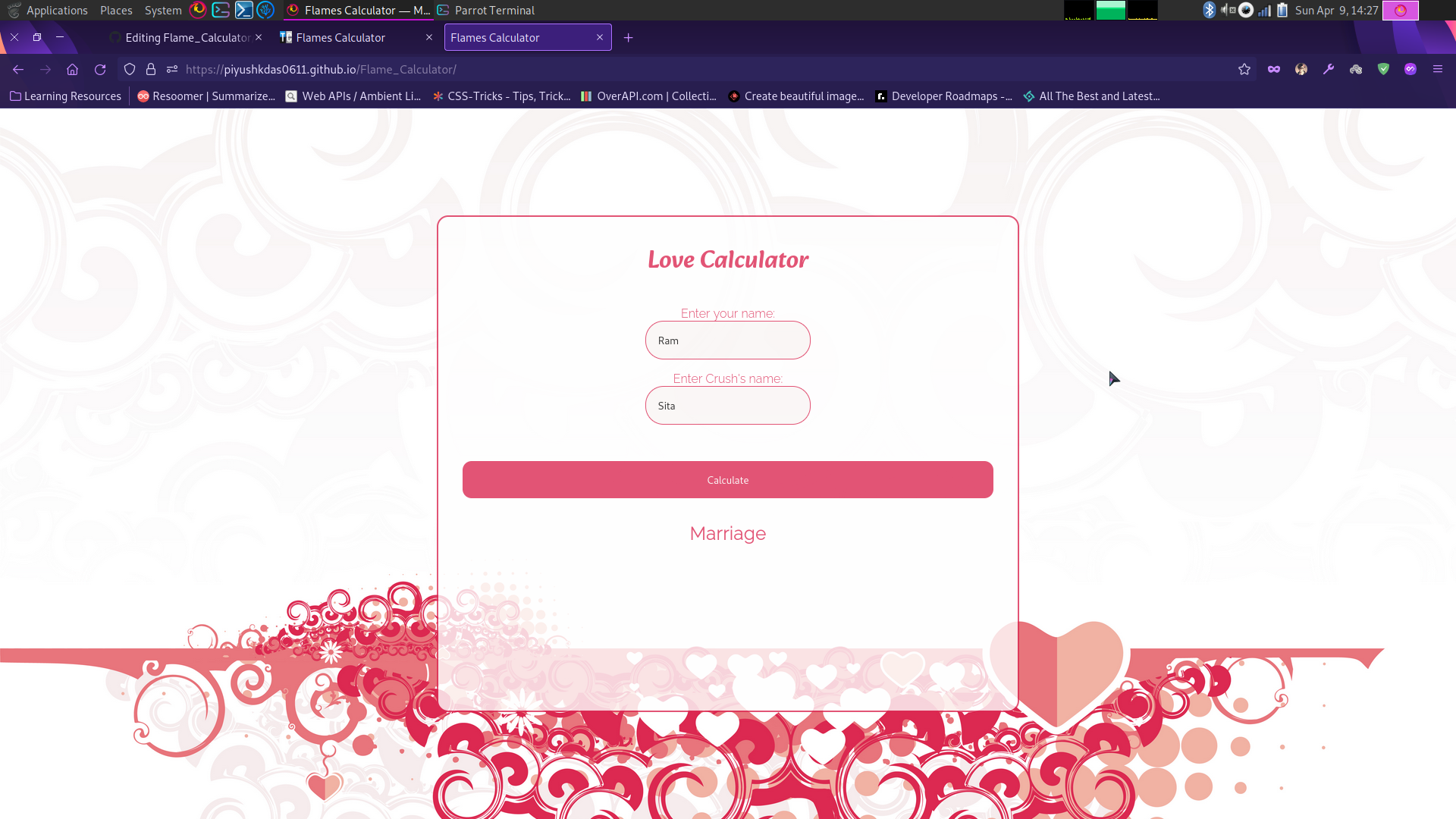Reload the page with the refresh icon
Viewport: 1456px width, 819px height.
click(100, 69)
